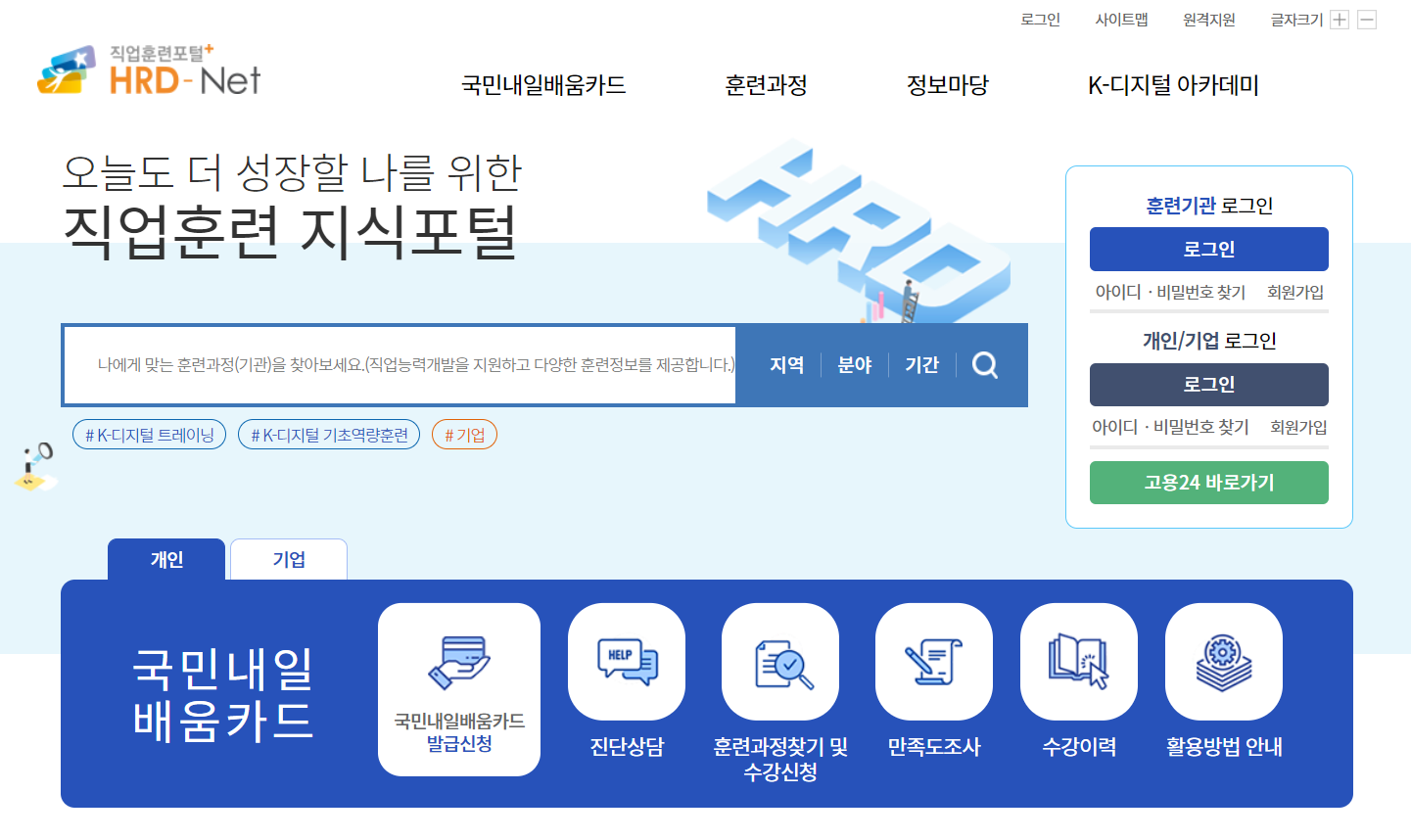Click the magnifier search icon
The image size is (1411, 840).
[985, 365]
